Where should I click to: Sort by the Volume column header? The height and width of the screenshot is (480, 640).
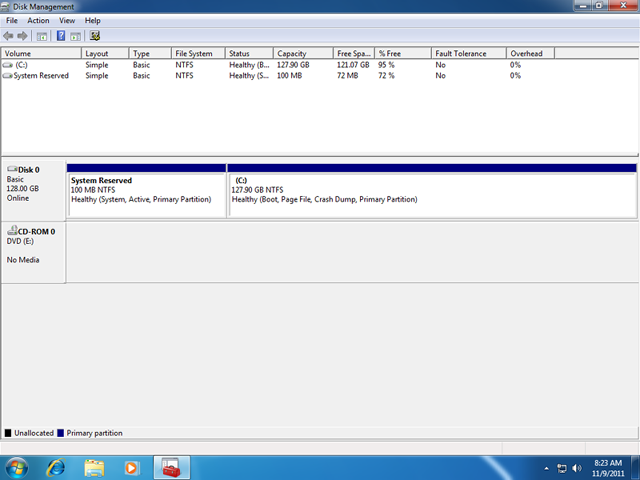click(41, 53)
